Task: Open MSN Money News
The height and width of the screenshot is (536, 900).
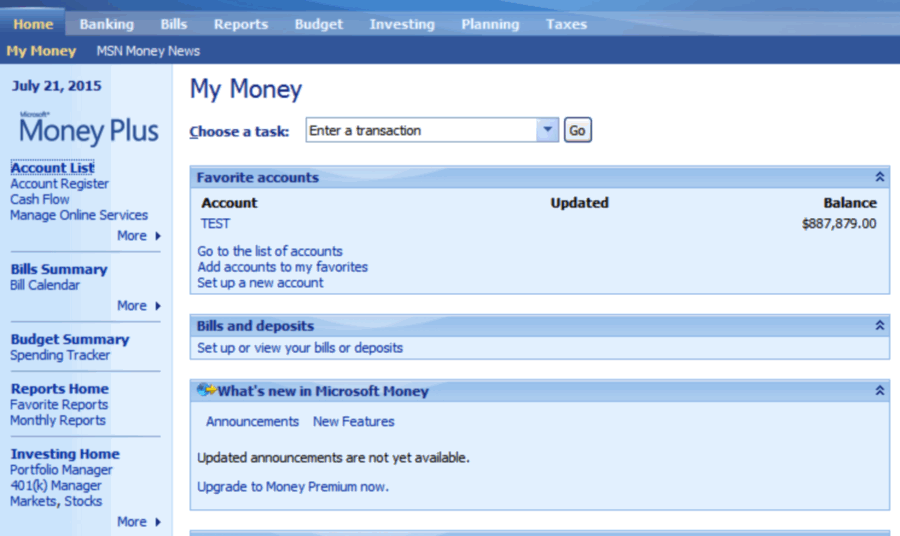Action: click(148, 51)
